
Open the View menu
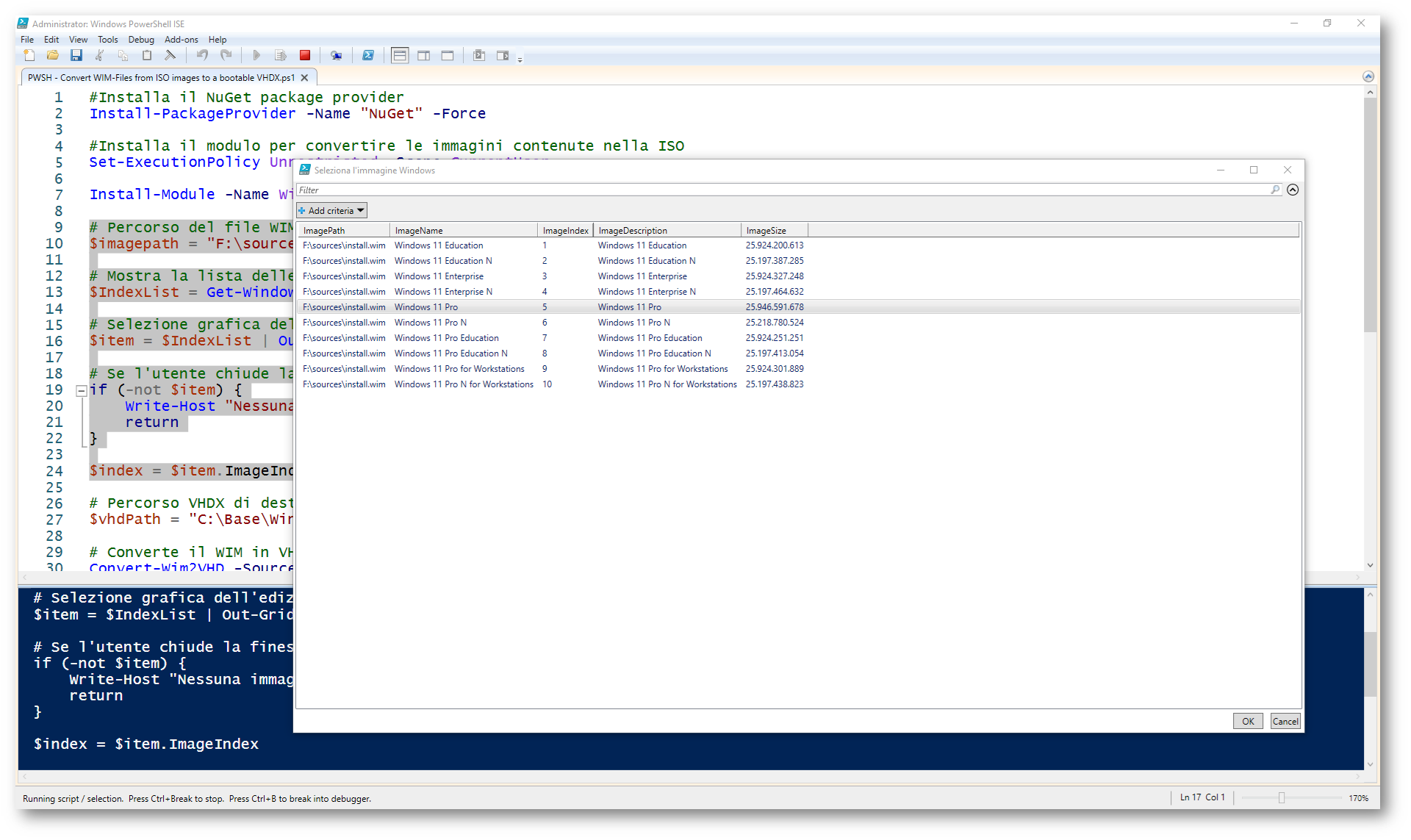tap(78, 40)
